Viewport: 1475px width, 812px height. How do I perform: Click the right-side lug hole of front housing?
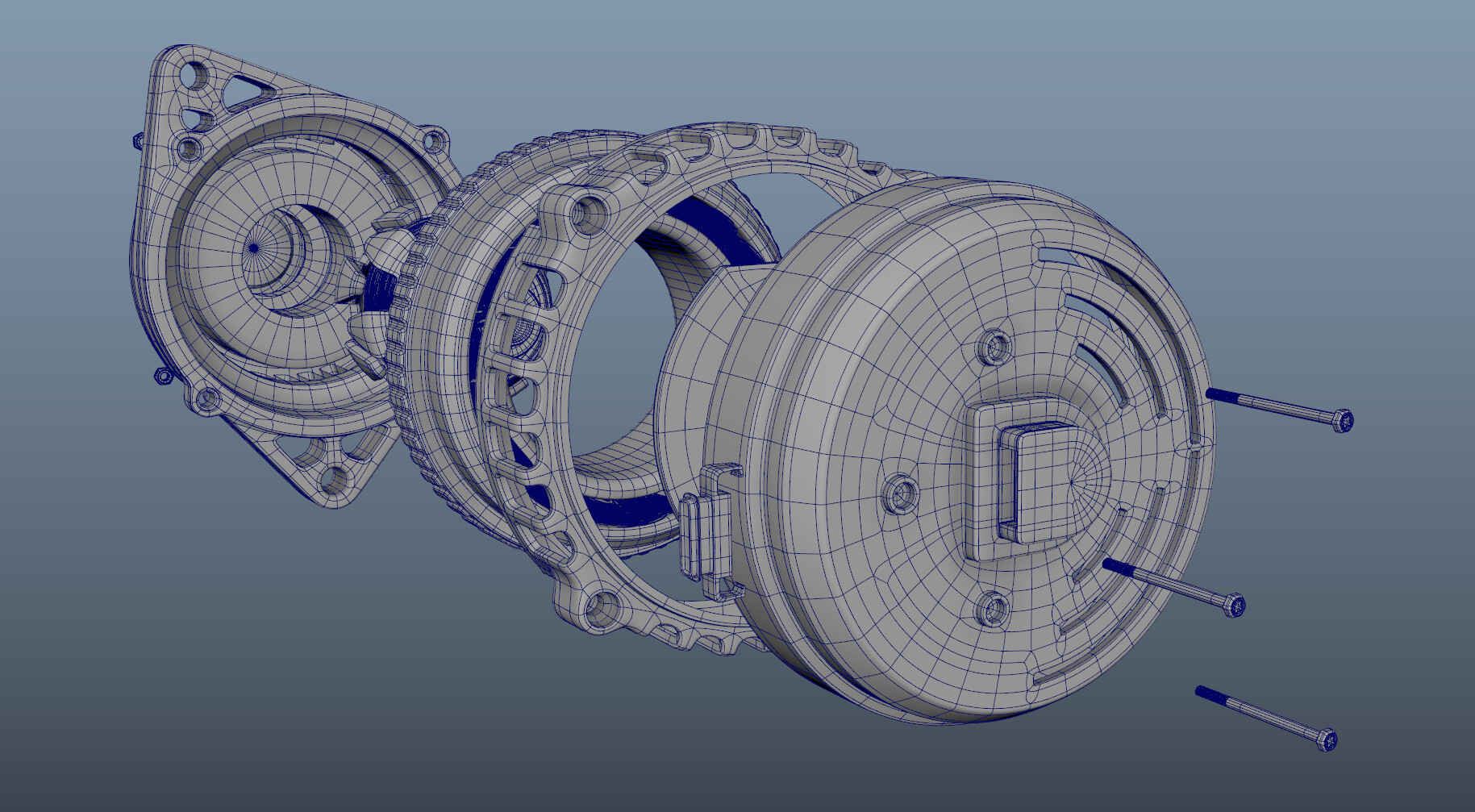click(x=435, y=140)
